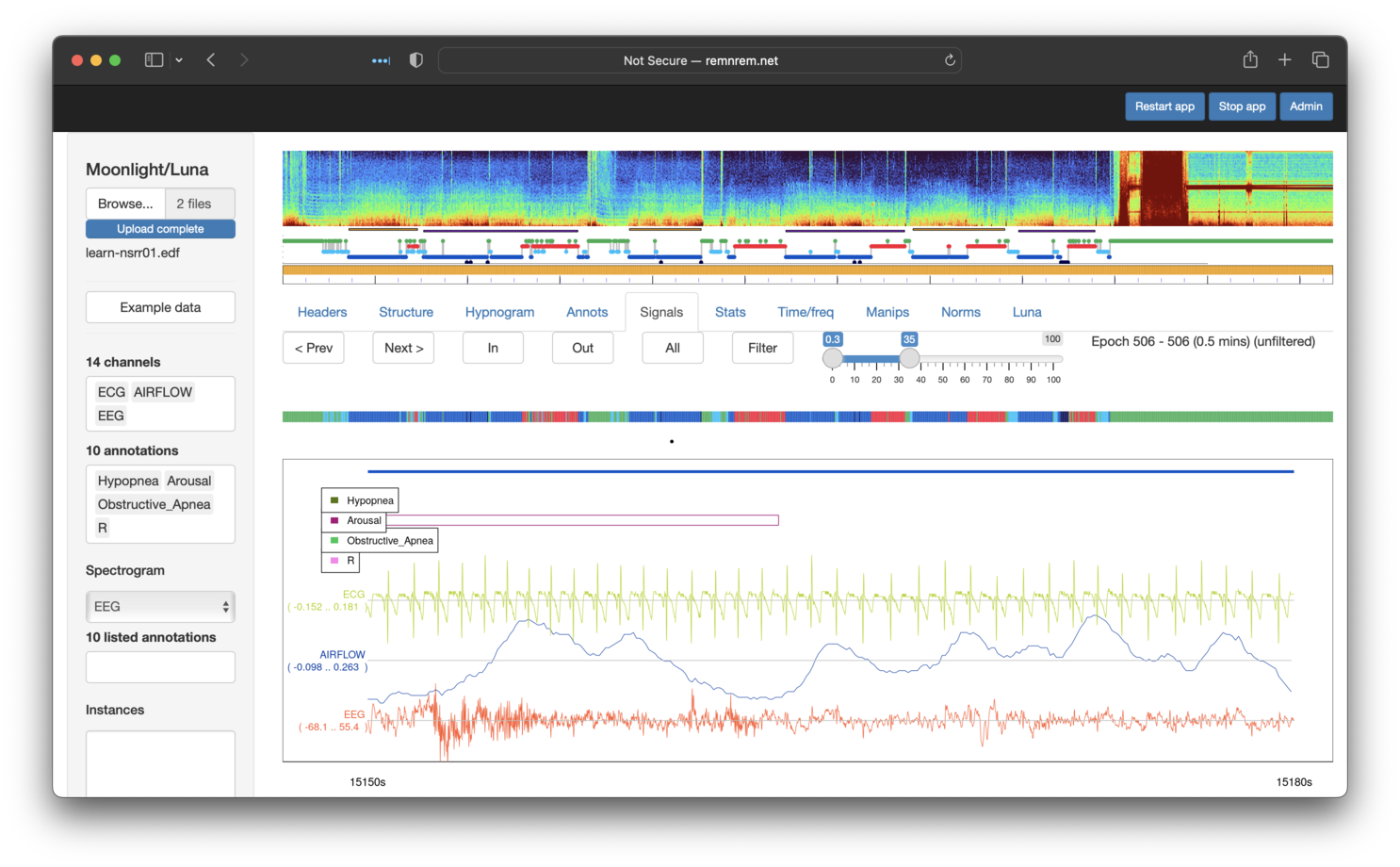Toggle the AIRFLOW channel selection
The width and height of the screenshot is (1400, 867).
click(162, 392)
